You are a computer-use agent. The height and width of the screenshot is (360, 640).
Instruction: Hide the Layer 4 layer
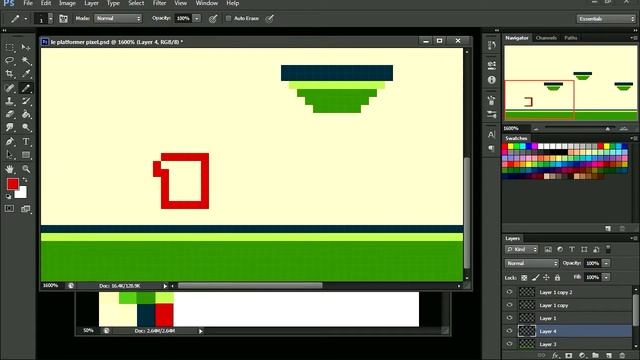point(509,331)
